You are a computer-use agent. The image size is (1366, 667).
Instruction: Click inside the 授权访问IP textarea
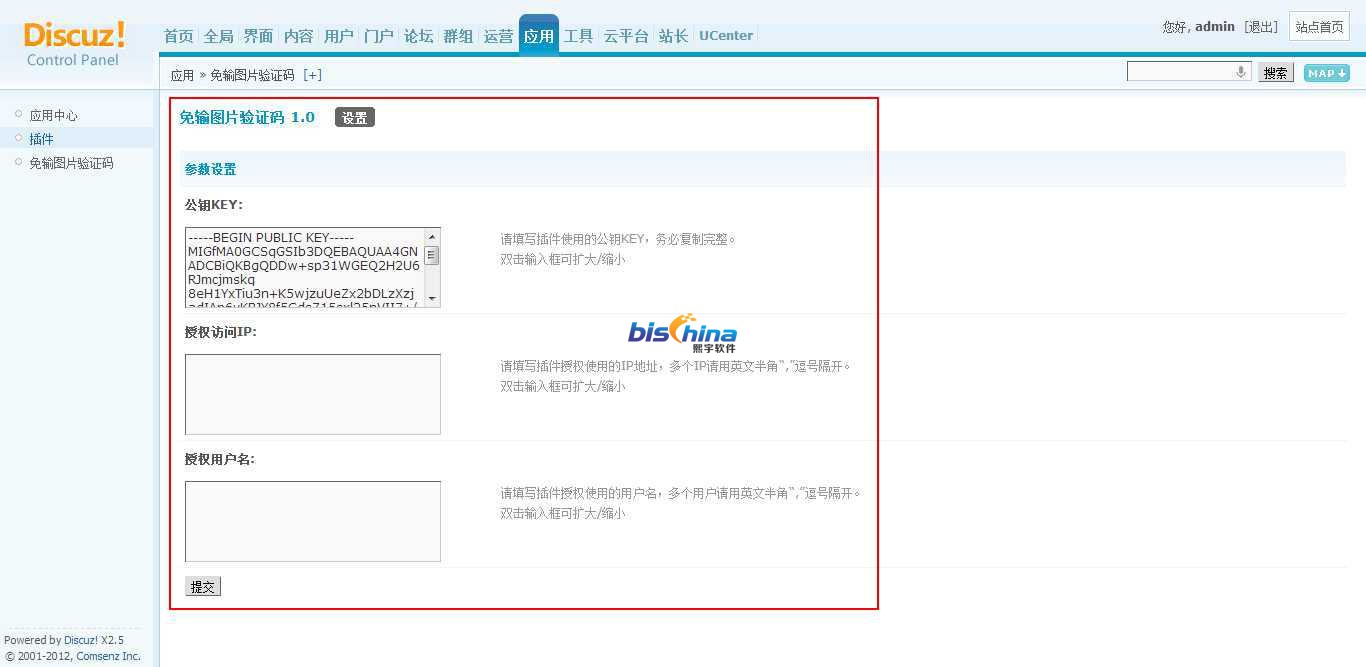[313, 394]
